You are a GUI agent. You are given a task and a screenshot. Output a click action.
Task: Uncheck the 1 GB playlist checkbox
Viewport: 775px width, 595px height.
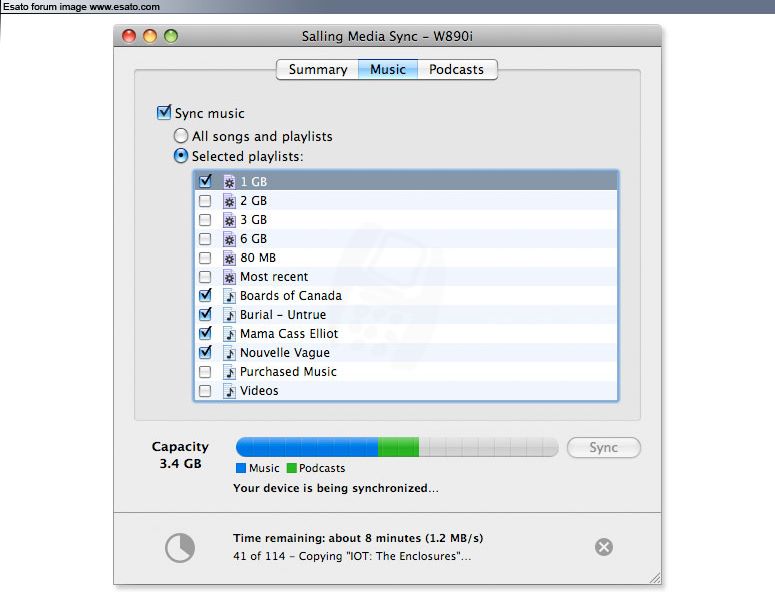(205, 181)
